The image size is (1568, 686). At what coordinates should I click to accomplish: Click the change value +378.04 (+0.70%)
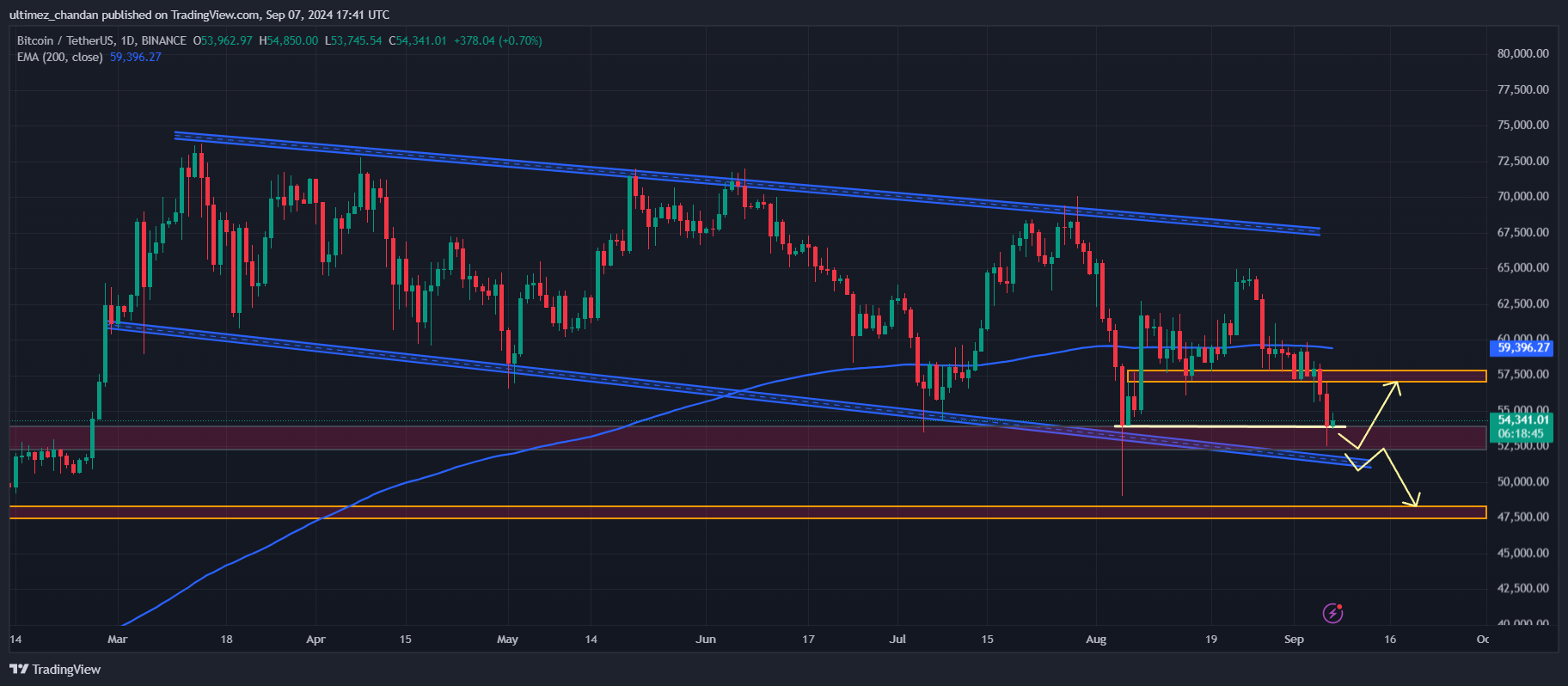click(x=499, y=40)
